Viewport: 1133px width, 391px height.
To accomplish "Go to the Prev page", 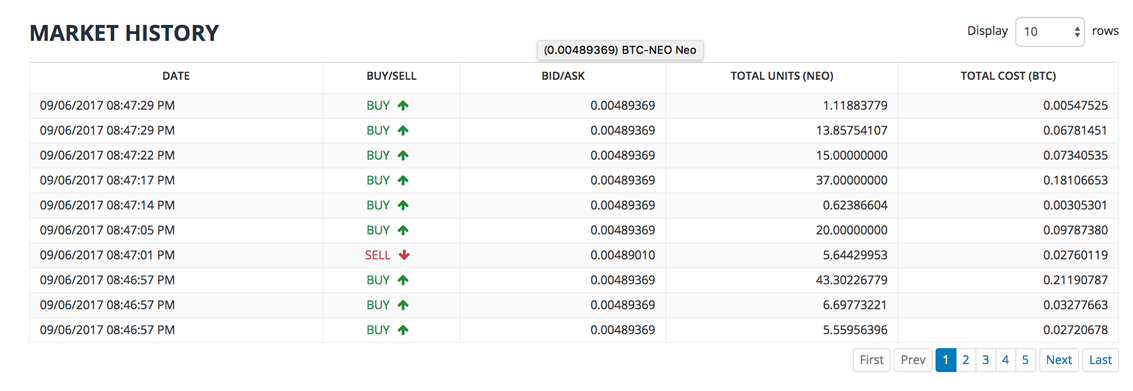I will [x=913, y=360].
